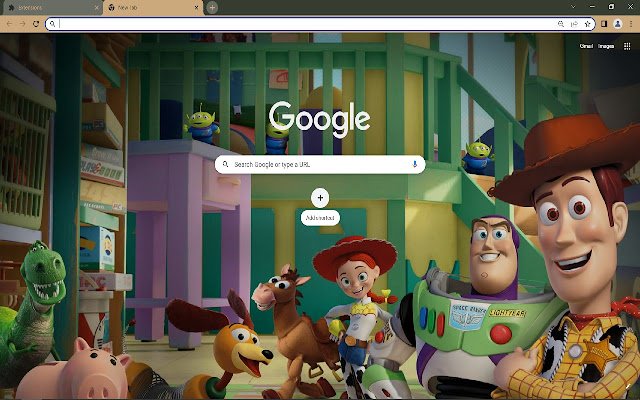Bookmark this tab with the star icon
Viewport: 640px width, 400px height.
pyautogui.click(x=588, y=24)
